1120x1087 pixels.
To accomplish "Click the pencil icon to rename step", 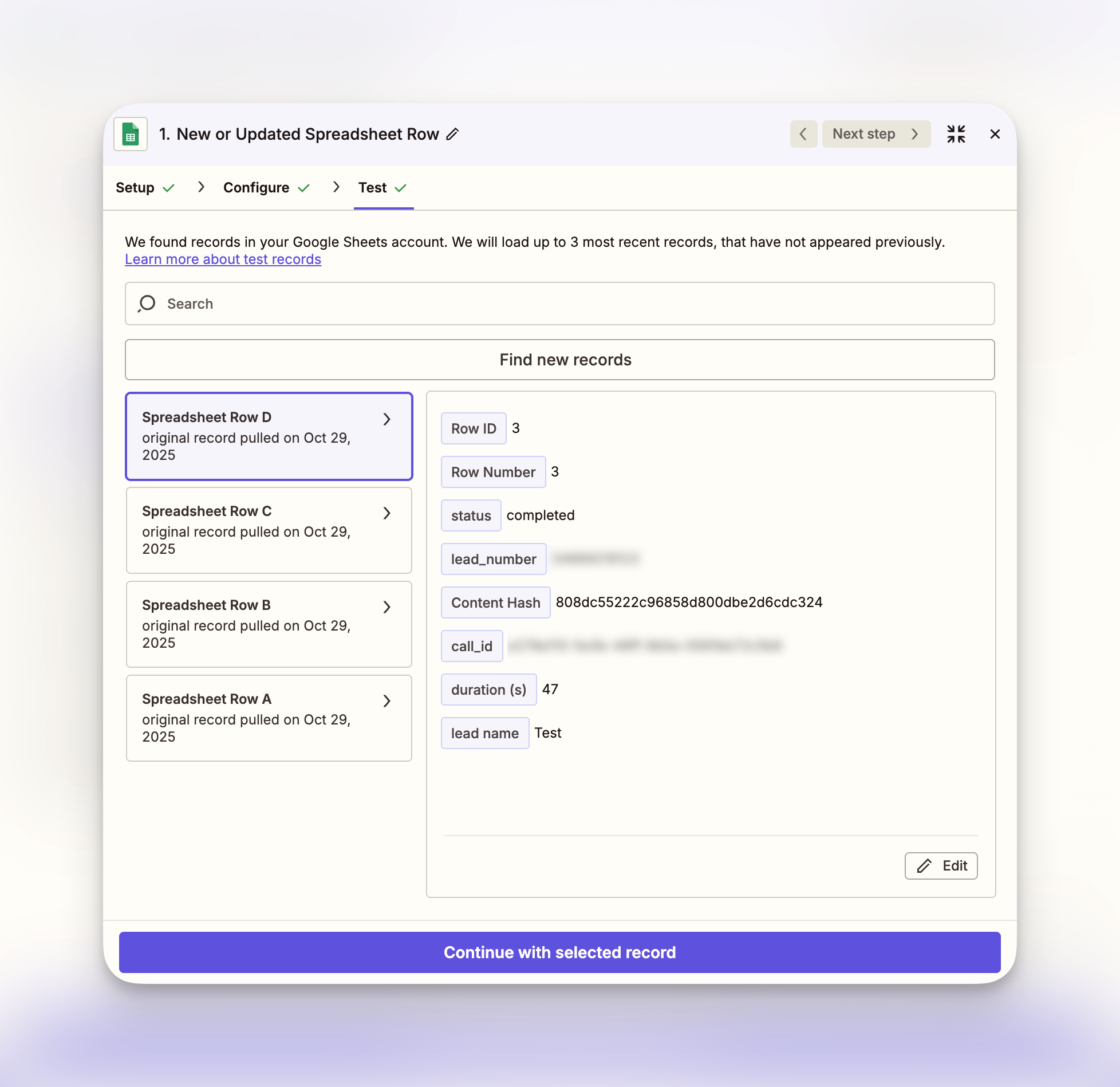I will (x=452, y=134).
